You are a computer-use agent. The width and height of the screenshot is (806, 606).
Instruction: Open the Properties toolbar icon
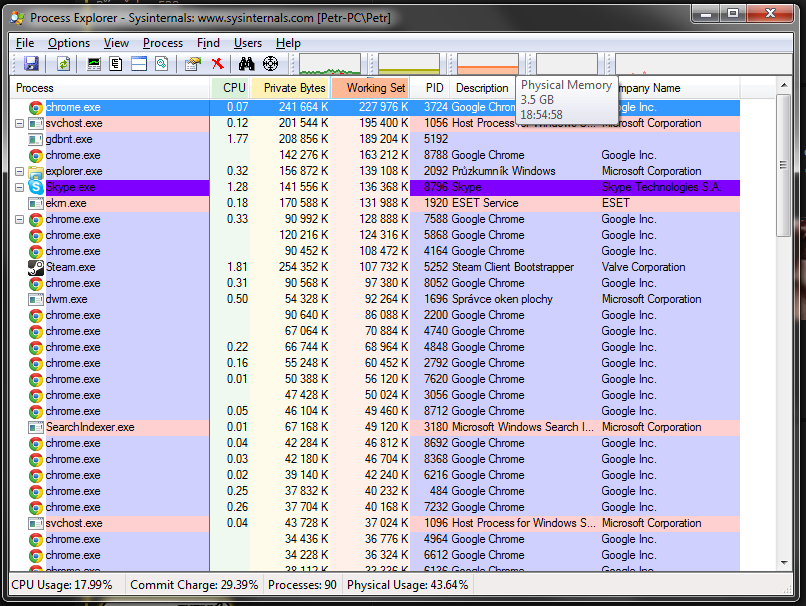(193, 64)
